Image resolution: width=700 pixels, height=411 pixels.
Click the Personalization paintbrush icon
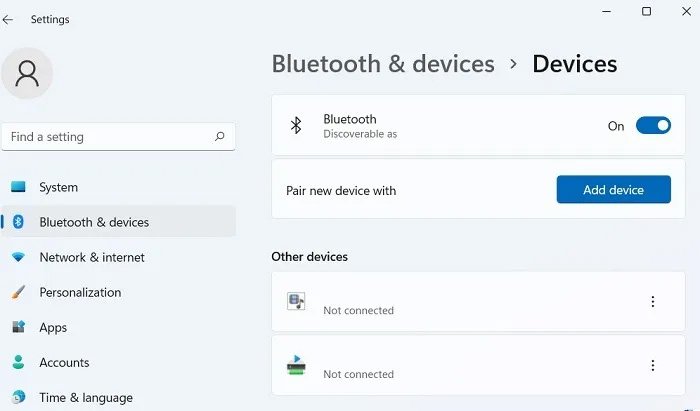coord(18,292)
